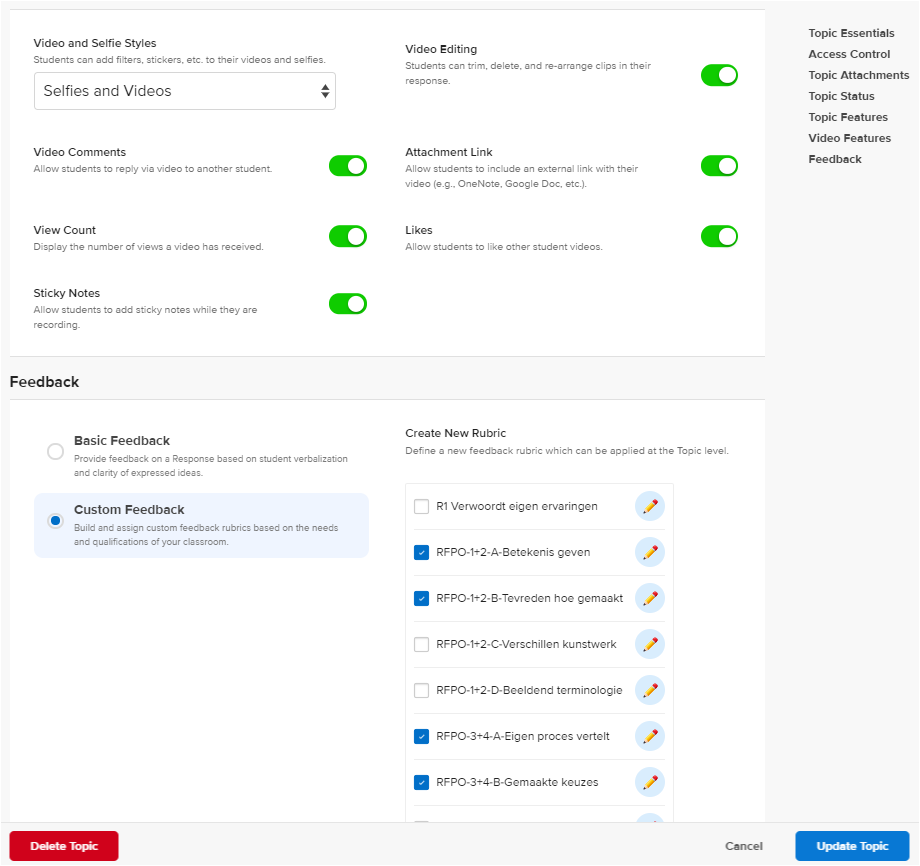The image size is (920, 866).
Task: Select the Basic Feedback radio option
Action: click(56, 452)
